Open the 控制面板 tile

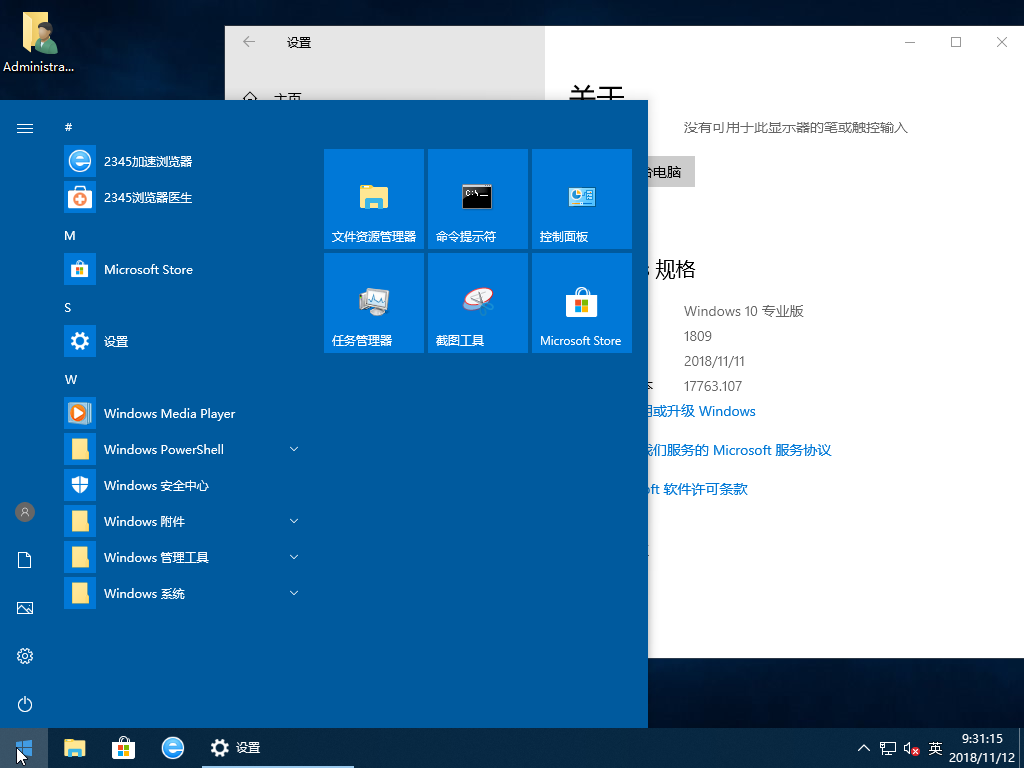click(x=582, y=199)
